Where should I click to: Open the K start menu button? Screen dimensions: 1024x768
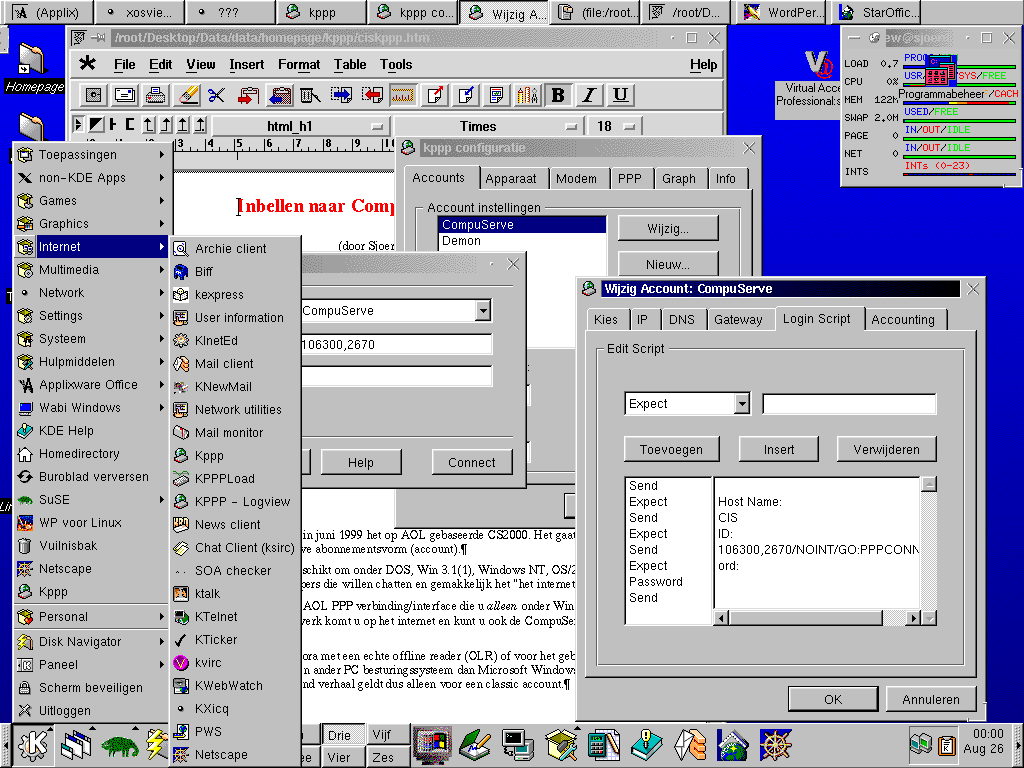click(x=33, y=744)
